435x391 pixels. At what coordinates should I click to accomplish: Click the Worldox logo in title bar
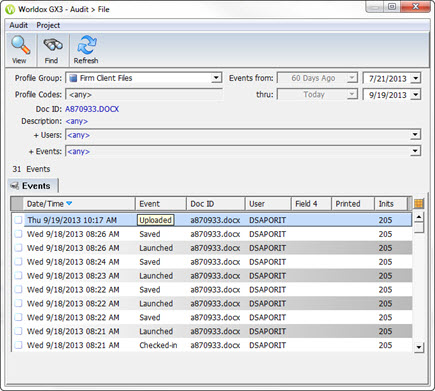click(10, 9)
